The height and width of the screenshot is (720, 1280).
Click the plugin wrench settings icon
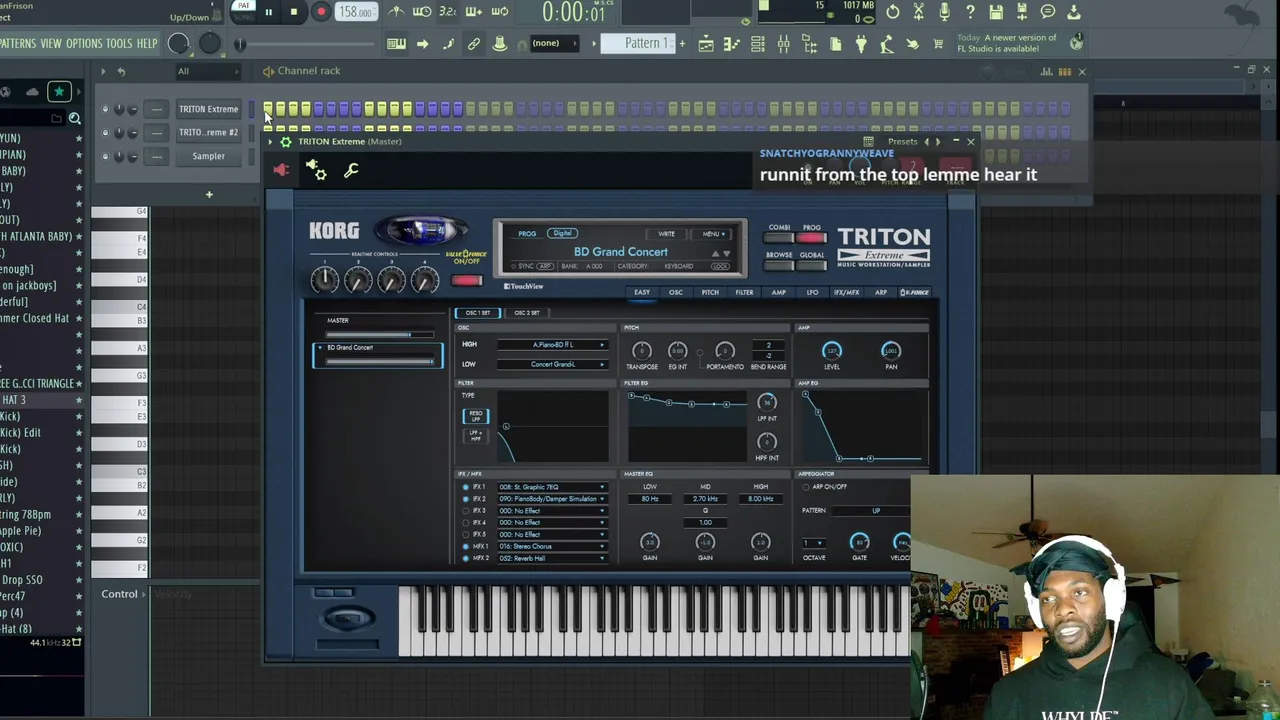(x=351, y=171)
